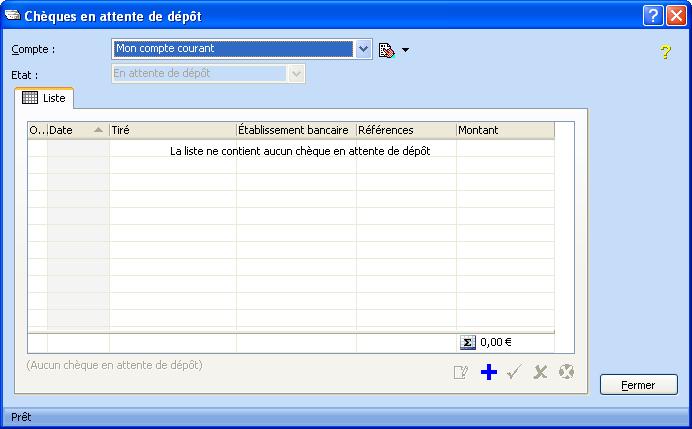Click the round icon right of delete

pyautogui.click(x=566, y=372)
